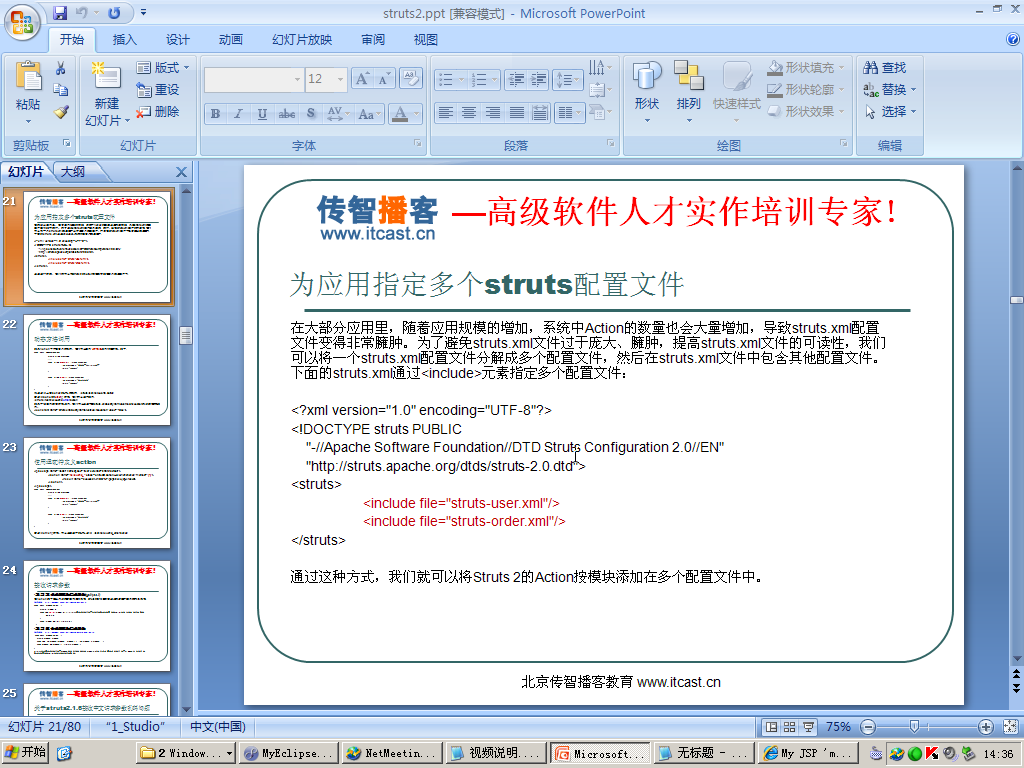Open the font name combo box
Viewport: 1024px width, 768px height.
pyautogui.click(x=253, y=79)
